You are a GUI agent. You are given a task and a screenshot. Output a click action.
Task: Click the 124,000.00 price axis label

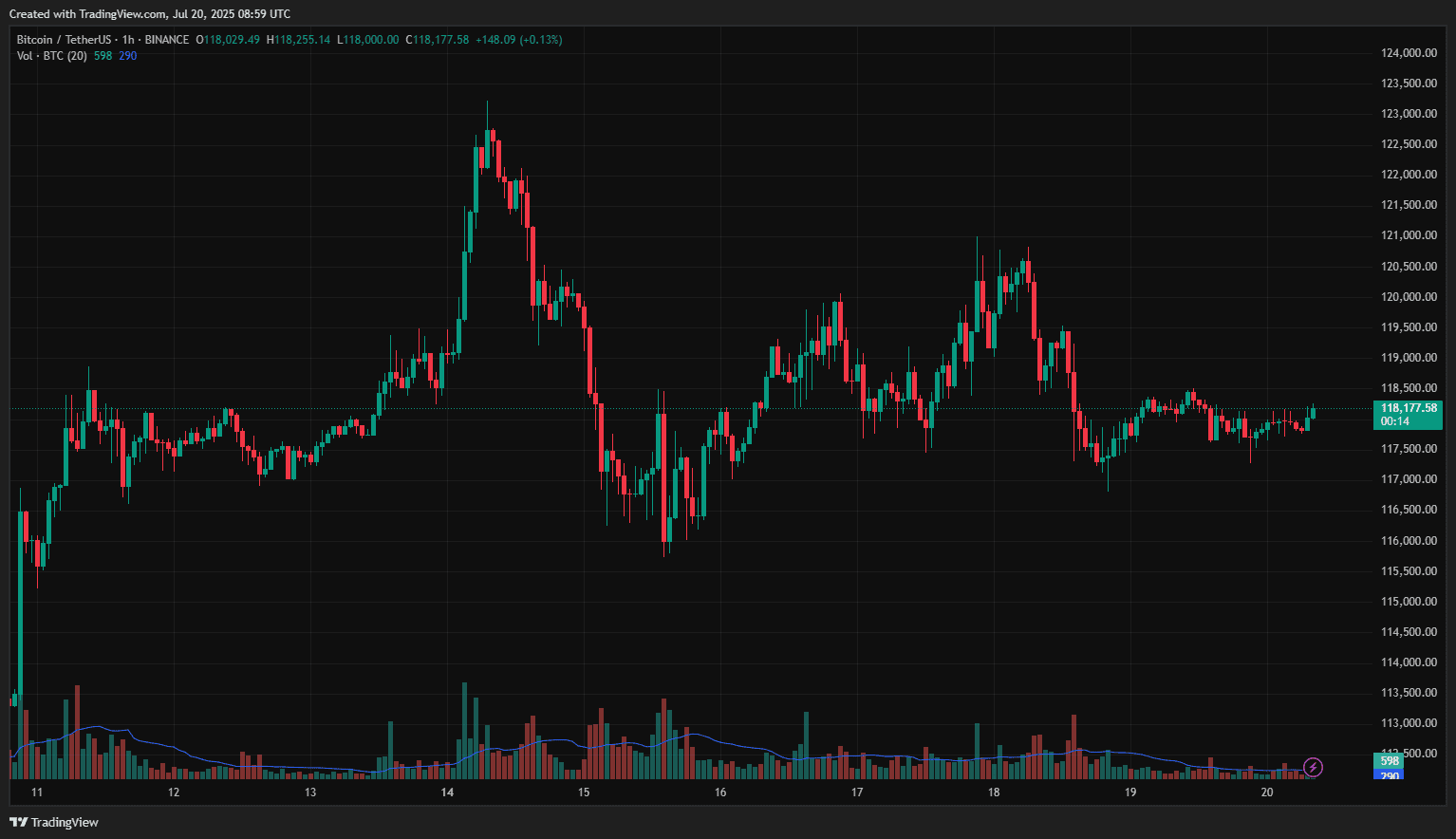tap(1409, 53)
